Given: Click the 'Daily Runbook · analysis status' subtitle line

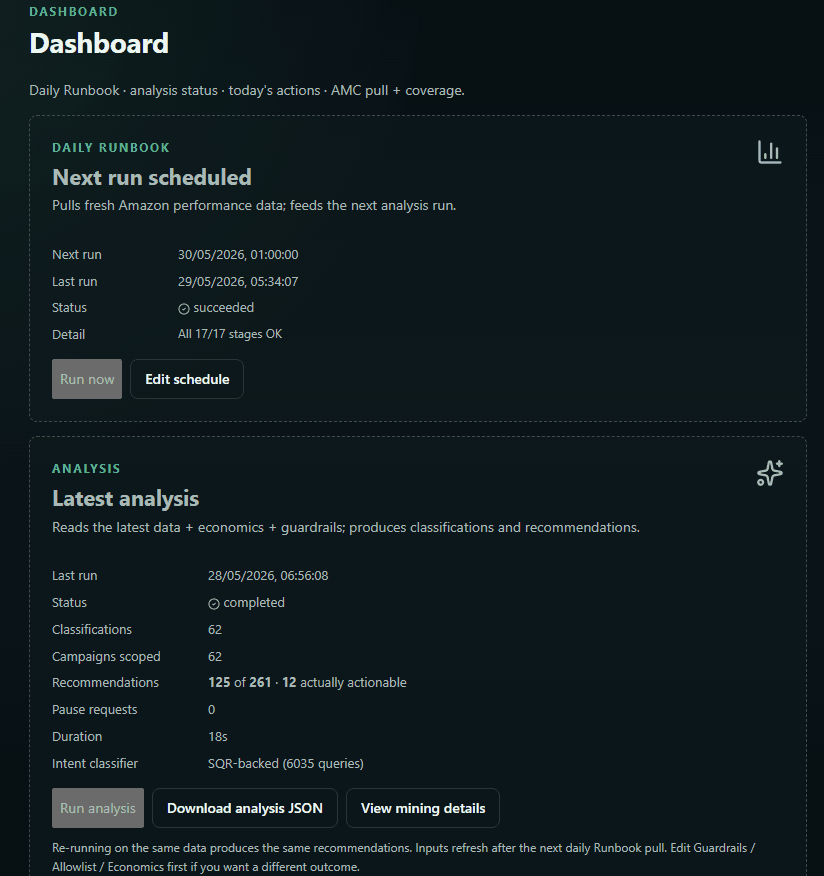Looking at the screenshot, I should click(x=247, y=91).
